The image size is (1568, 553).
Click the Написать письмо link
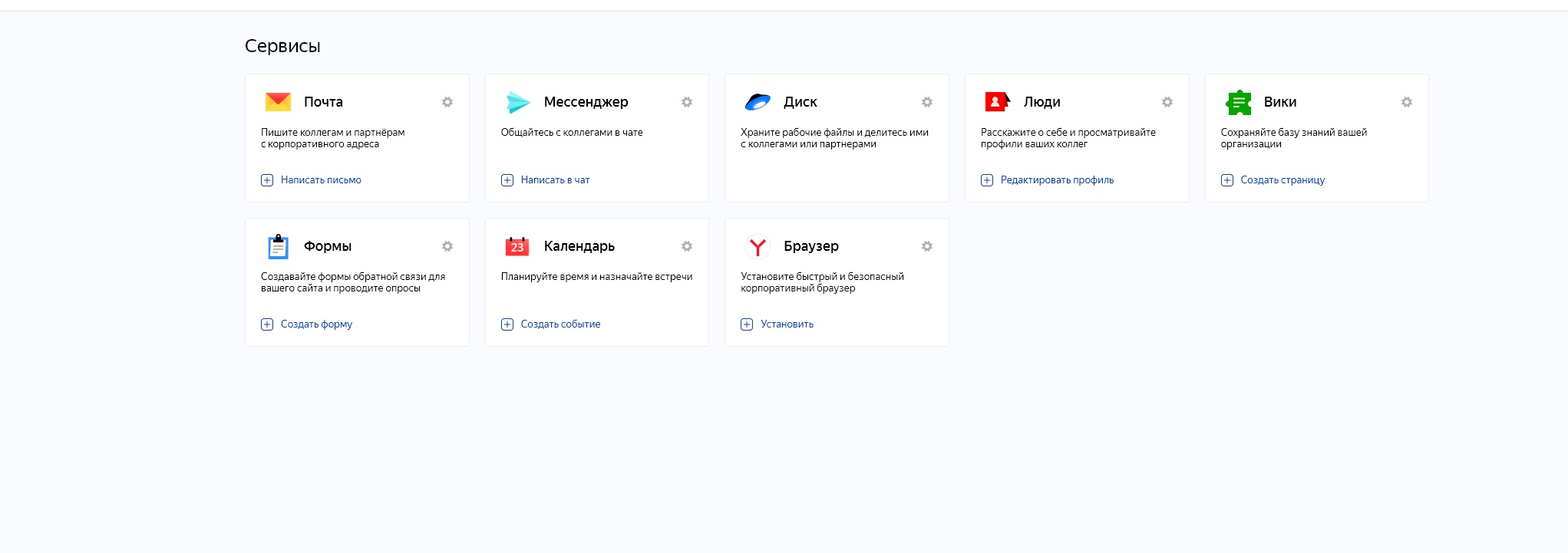321,180
